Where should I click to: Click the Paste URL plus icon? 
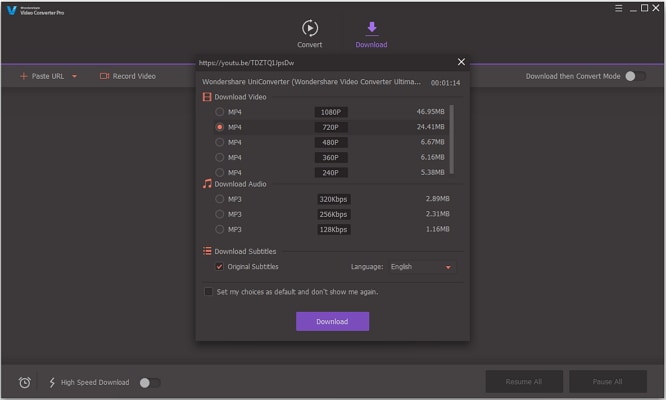tap(24, 76)
